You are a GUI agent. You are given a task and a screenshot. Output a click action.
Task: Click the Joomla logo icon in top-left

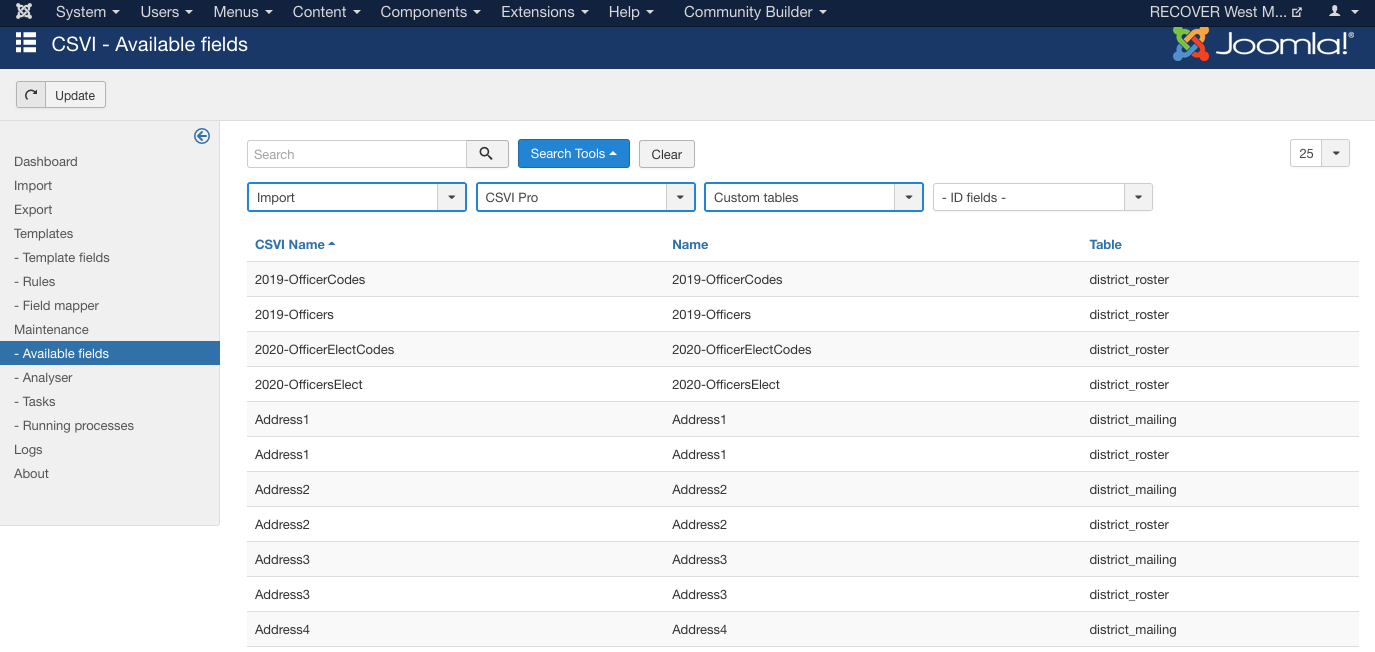point(24,12)
